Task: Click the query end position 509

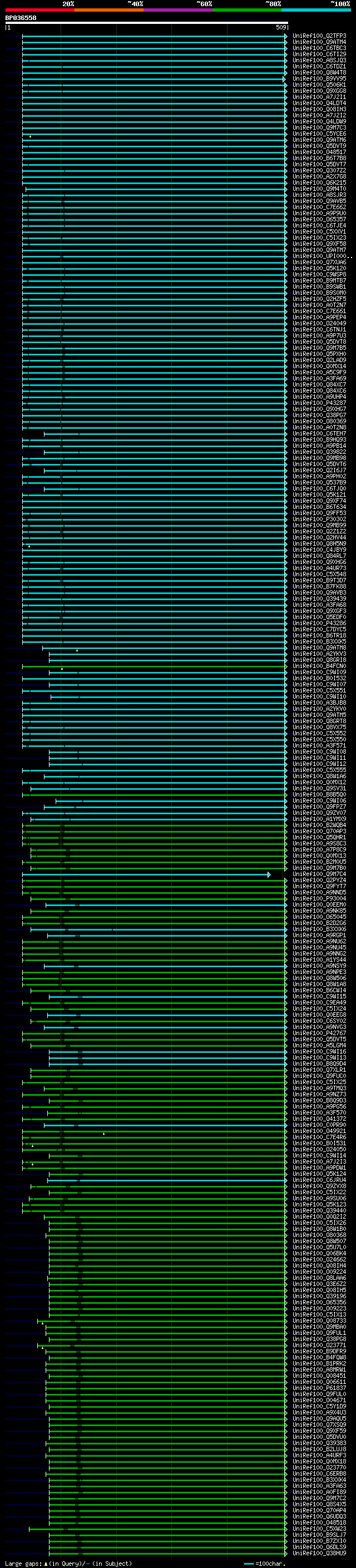Action: (x=281, y=27)
